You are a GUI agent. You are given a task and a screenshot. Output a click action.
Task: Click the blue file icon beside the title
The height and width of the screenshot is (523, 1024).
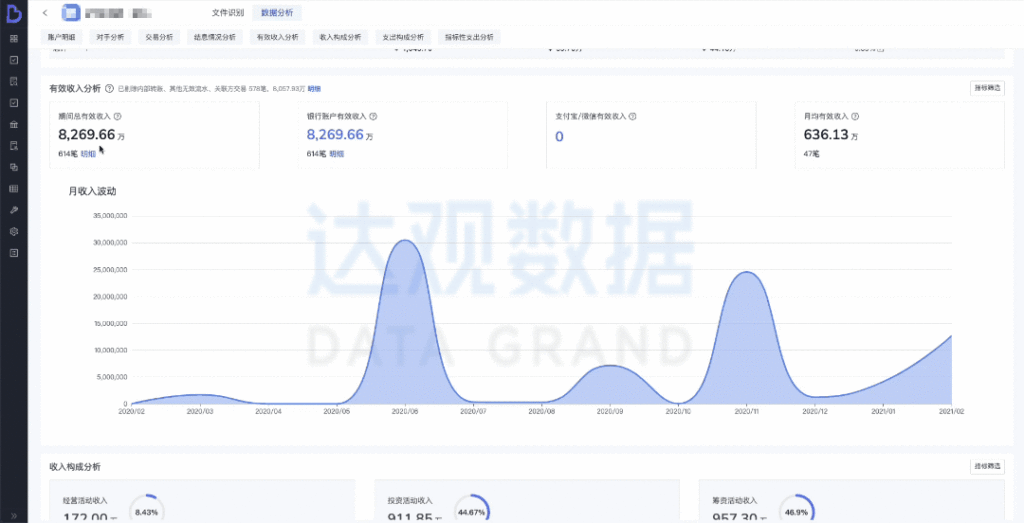click(71, 12)
